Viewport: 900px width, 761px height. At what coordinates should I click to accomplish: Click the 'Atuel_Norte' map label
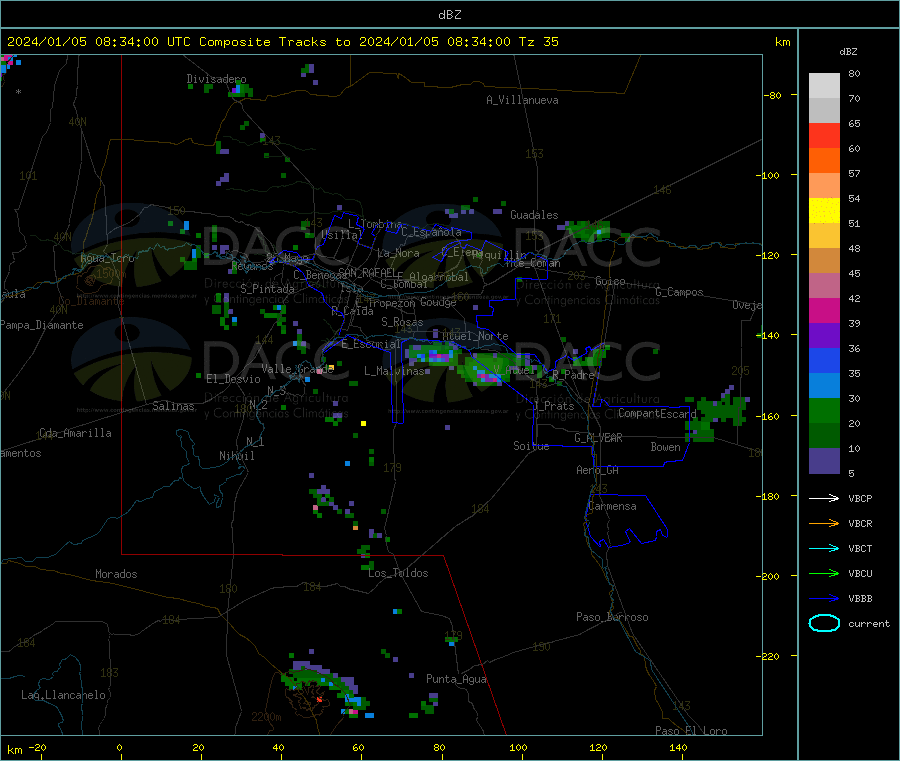(475, 336)
